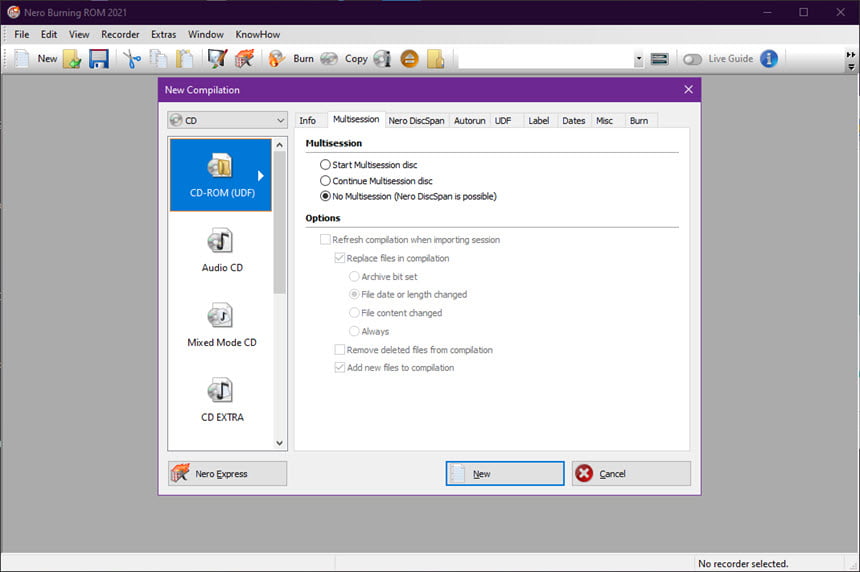The width and height of the screenshot is (860, 572).
Task: Click the recorder selection field in toolbar
Action: (546, 59)
